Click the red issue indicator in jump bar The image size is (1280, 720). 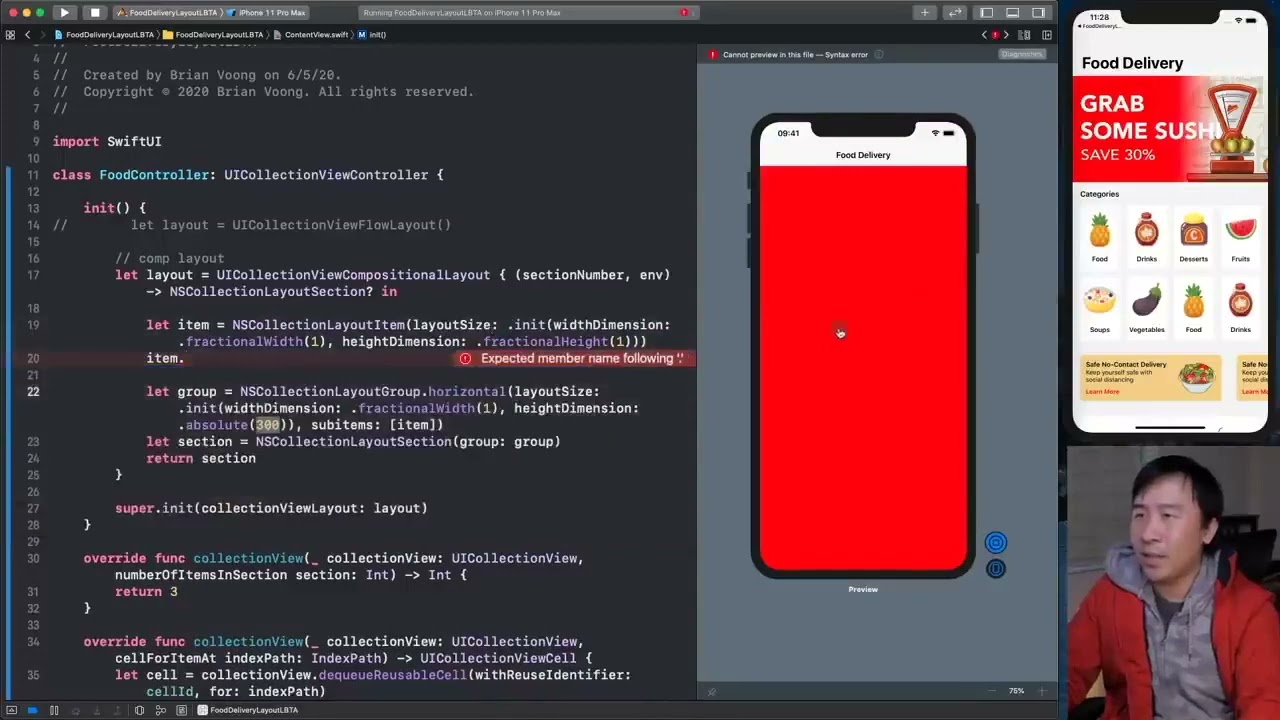(995, 35)
